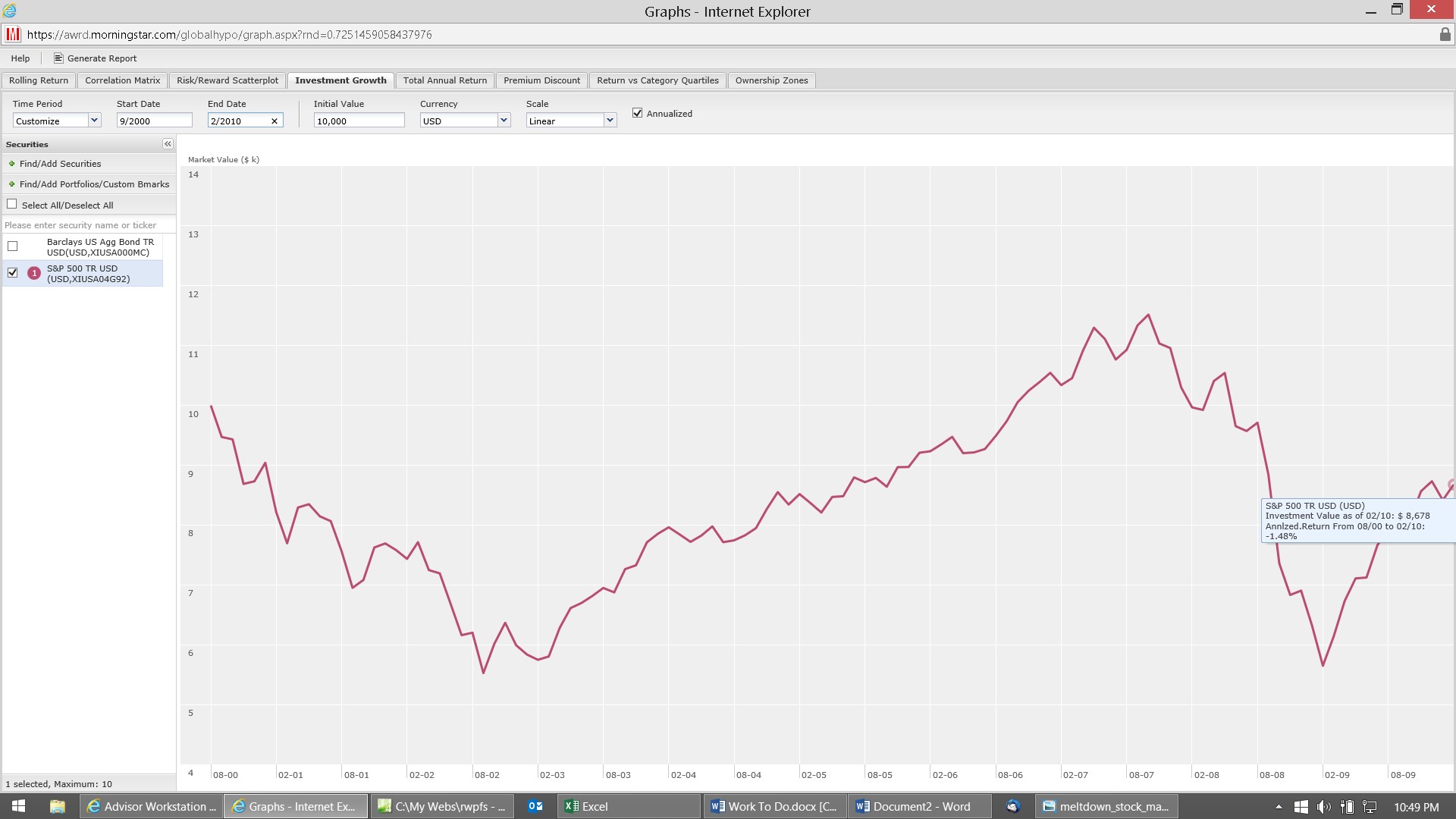1456x819 pixels.
Task: Open the Ownership Zones tab
Action: [x=771, y=80]
